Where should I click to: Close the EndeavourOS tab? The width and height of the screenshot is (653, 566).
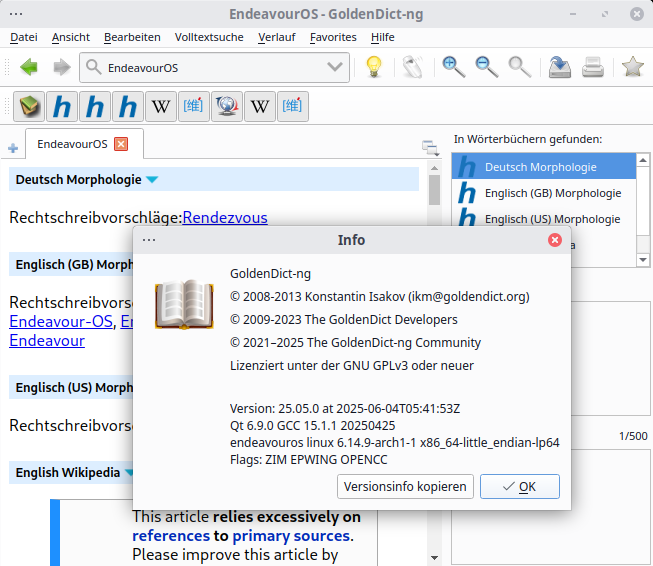(x=121, y=144)
